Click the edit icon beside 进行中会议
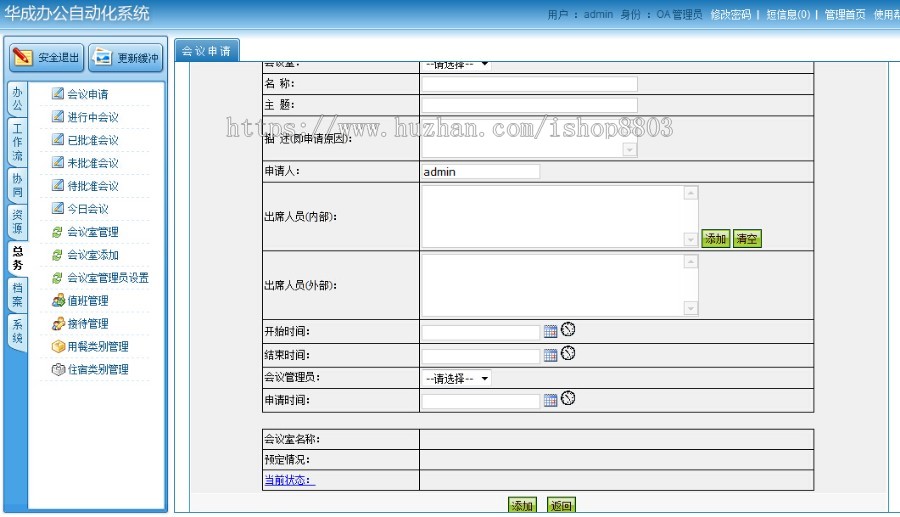900x517 pixels. point(57,116)
